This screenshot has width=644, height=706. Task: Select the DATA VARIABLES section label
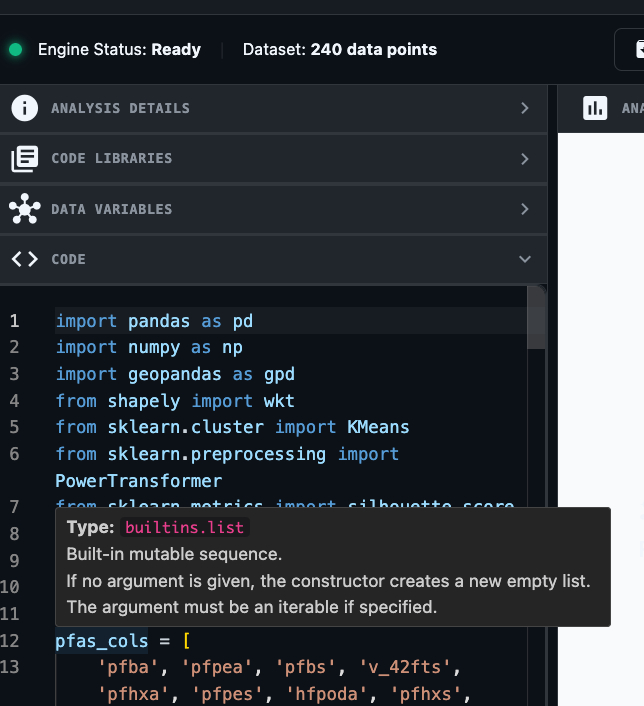111,209
